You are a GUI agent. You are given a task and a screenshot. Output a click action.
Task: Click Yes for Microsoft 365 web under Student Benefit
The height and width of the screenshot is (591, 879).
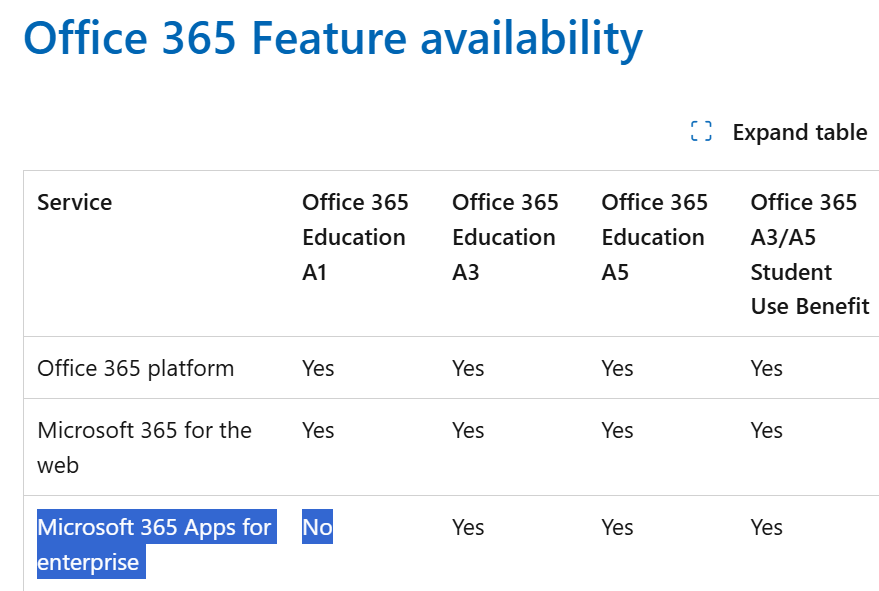coord(767,430)
